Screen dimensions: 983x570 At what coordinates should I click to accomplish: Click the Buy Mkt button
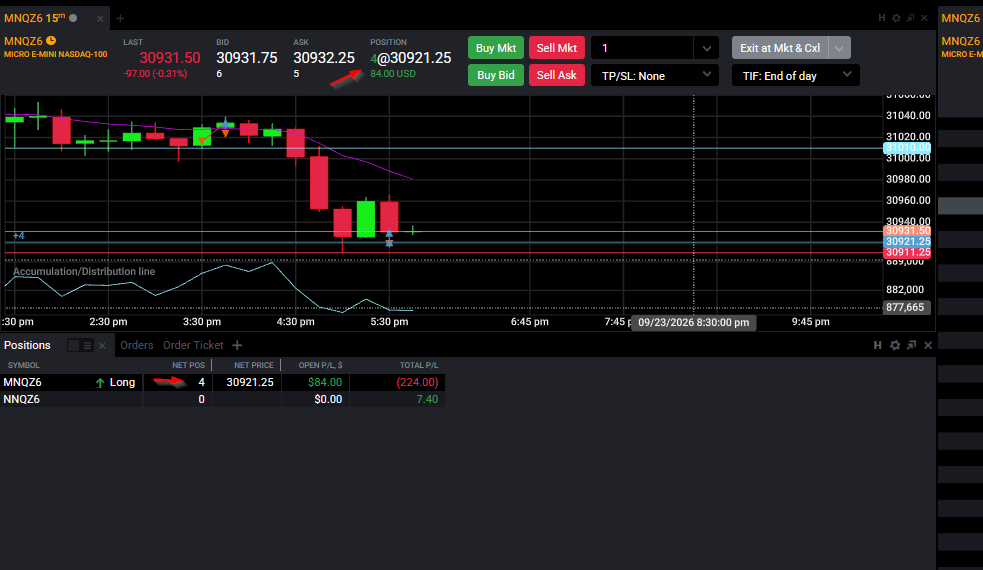[495, 48]
